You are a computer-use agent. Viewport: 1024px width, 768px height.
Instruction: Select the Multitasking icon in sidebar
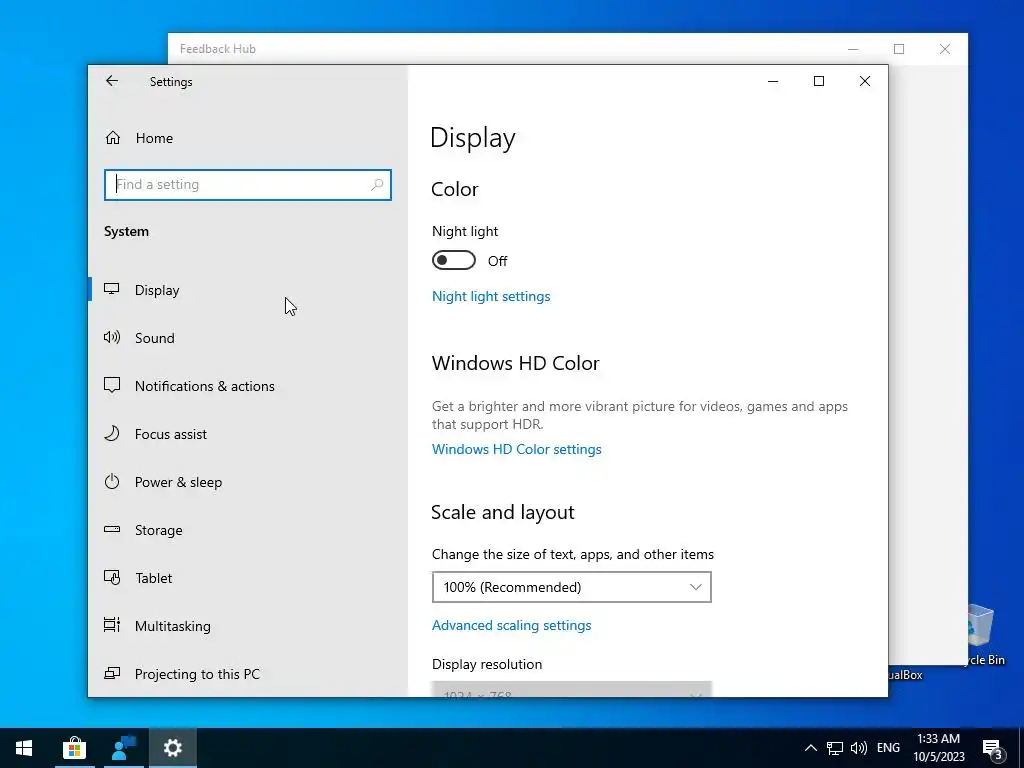(112, 626)
